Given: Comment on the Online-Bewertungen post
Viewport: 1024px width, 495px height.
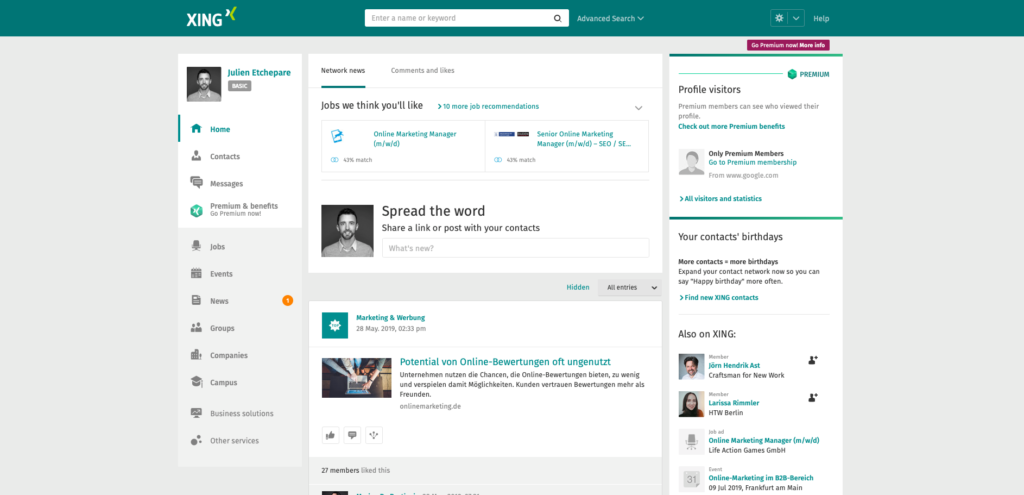Looking at the screenshot, I should tap(352, 435).
